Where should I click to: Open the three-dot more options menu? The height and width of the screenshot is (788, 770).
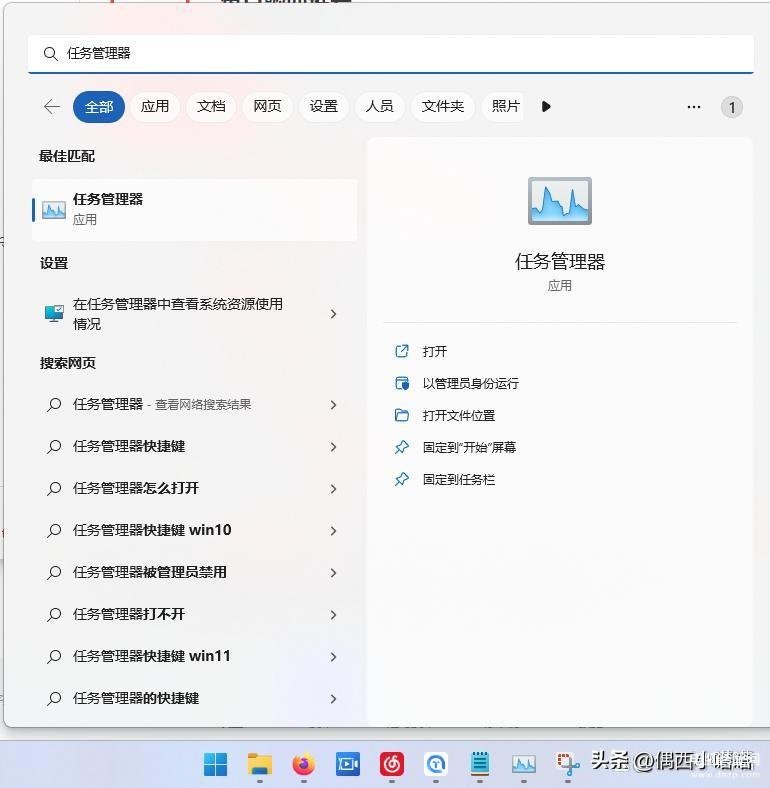tap(694, 107)
